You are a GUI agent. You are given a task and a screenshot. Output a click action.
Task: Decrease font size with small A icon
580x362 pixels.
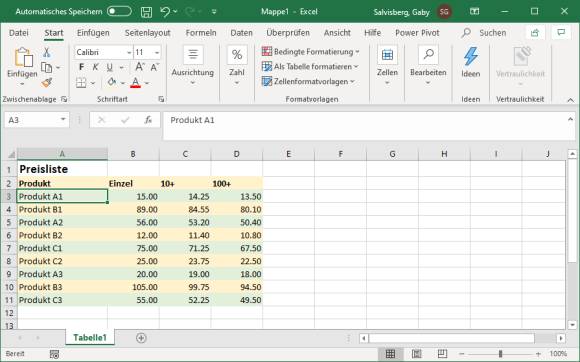154,67
